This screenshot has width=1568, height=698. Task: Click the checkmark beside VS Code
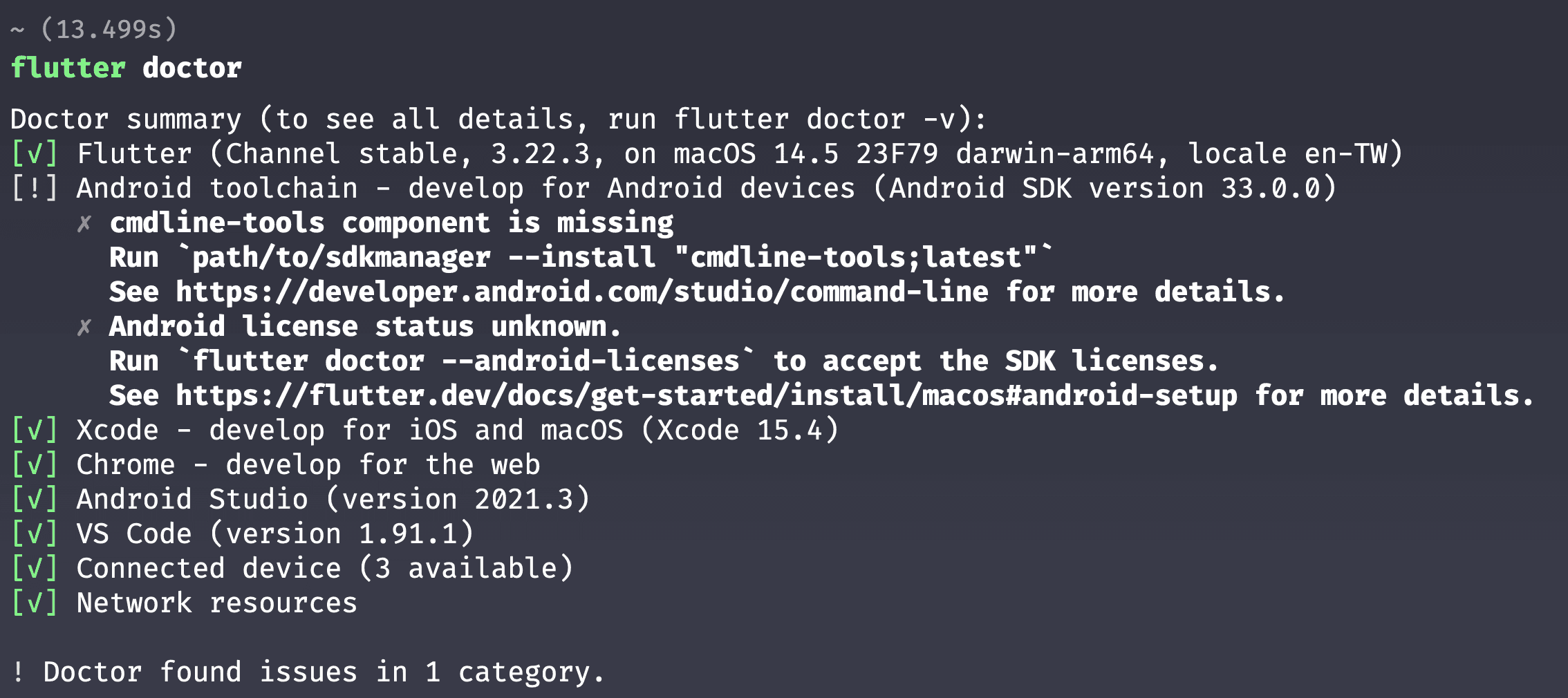coord(35,534)
